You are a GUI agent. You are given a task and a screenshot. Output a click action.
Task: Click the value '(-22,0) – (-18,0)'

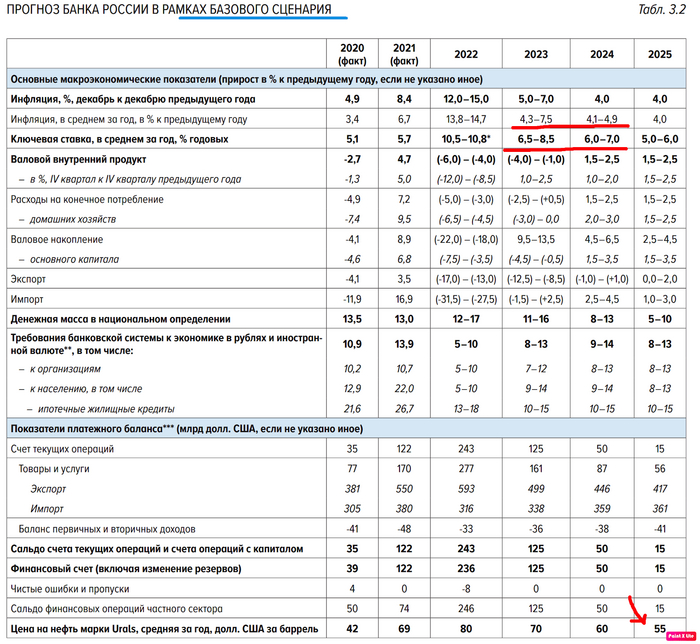(x=466, y=240)
